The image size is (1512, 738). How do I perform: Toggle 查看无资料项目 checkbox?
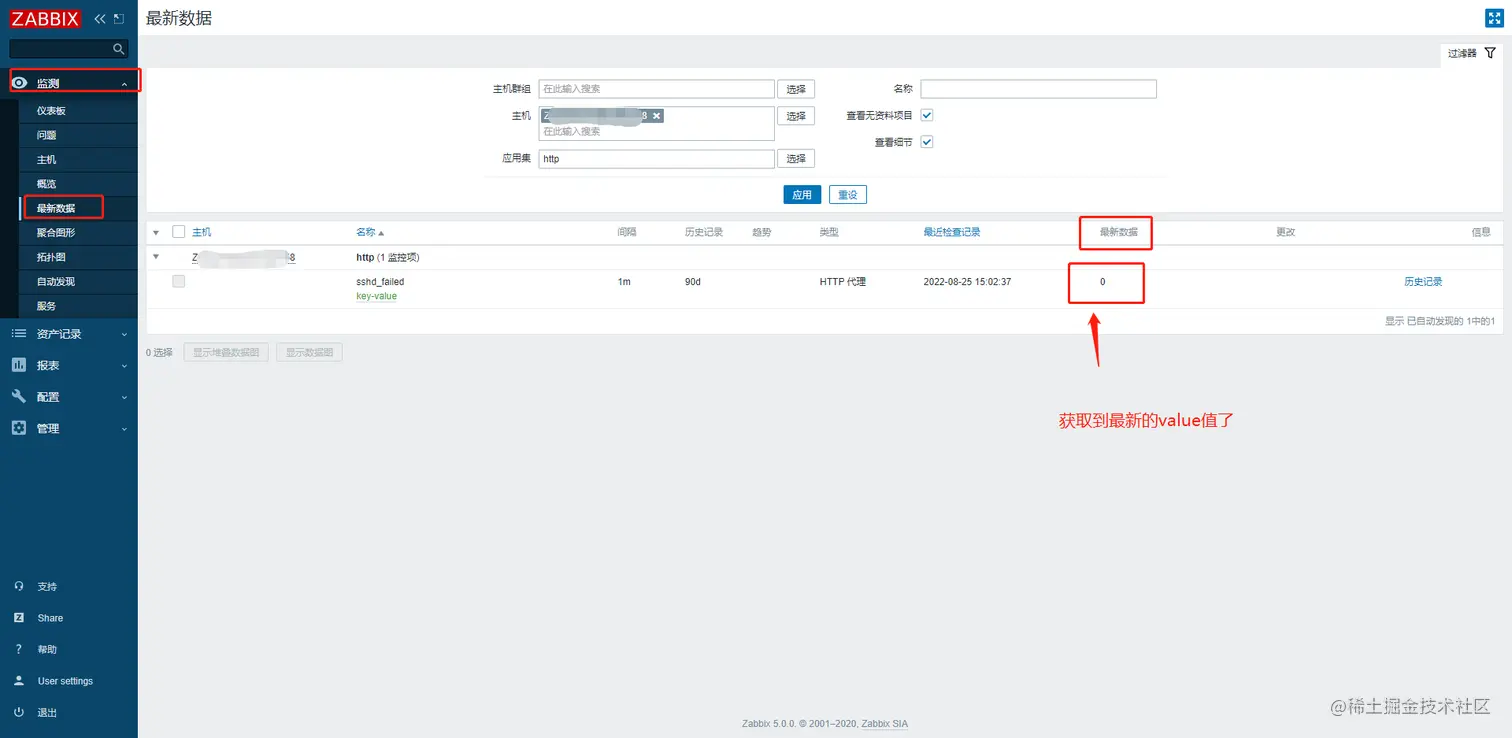coord(927,115)
